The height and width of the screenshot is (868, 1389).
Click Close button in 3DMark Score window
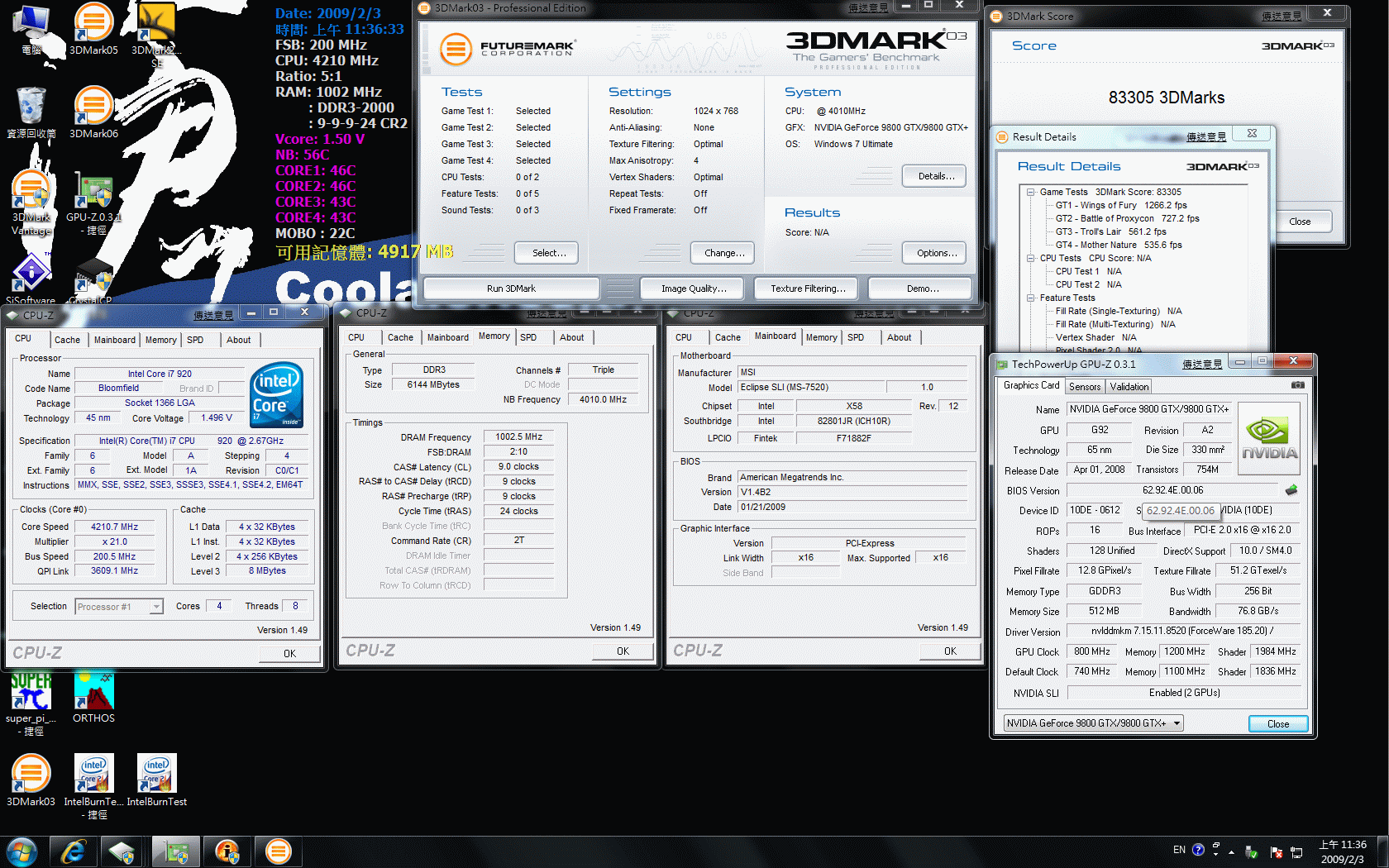coord(1300,222)
